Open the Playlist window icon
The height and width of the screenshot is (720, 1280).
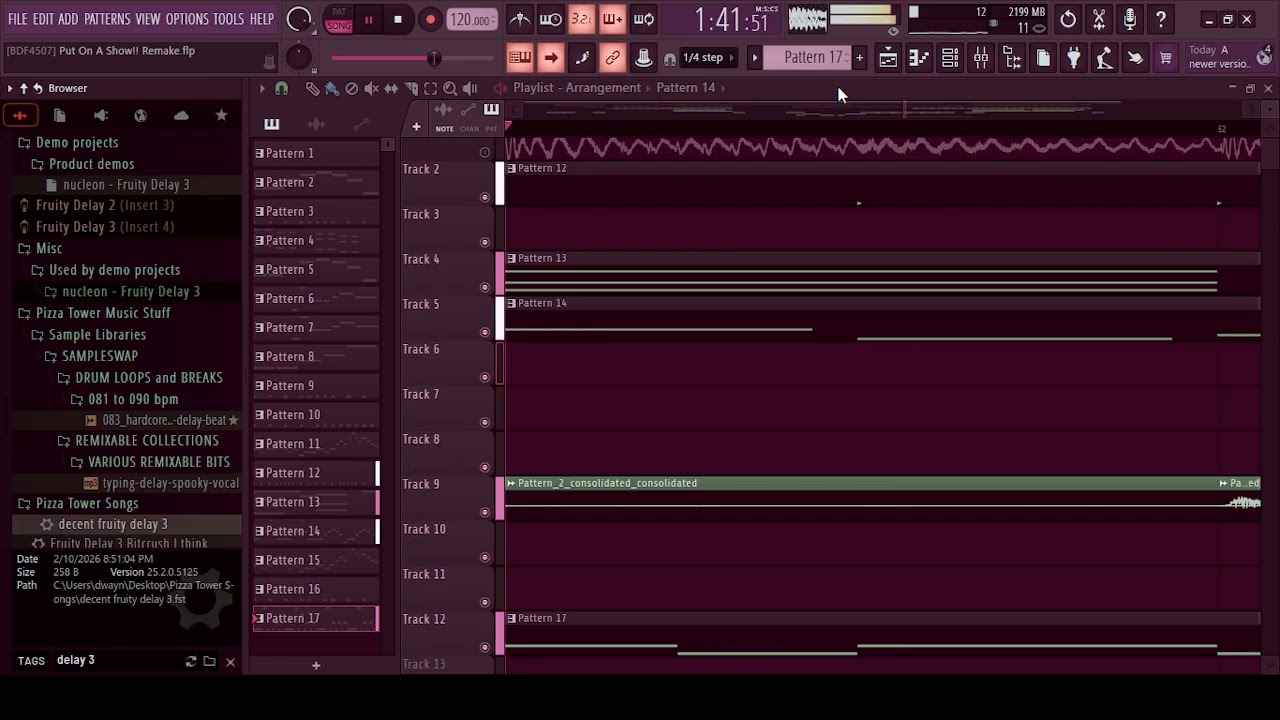coord(888,58)
